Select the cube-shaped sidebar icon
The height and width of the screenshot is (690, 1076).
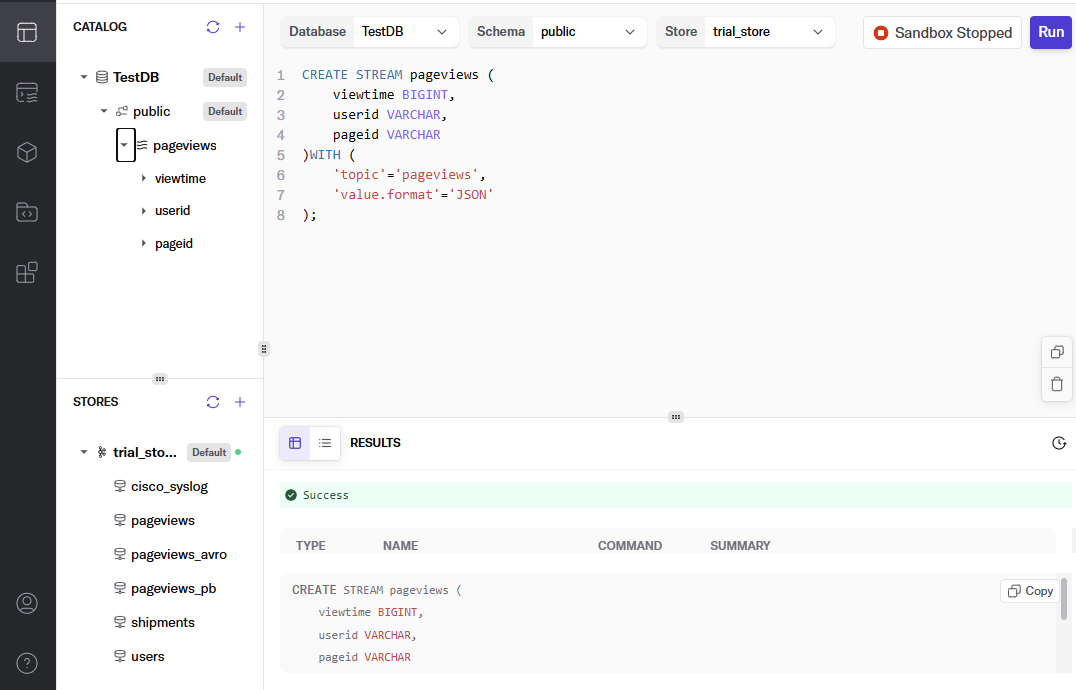(x=27, y=152)
